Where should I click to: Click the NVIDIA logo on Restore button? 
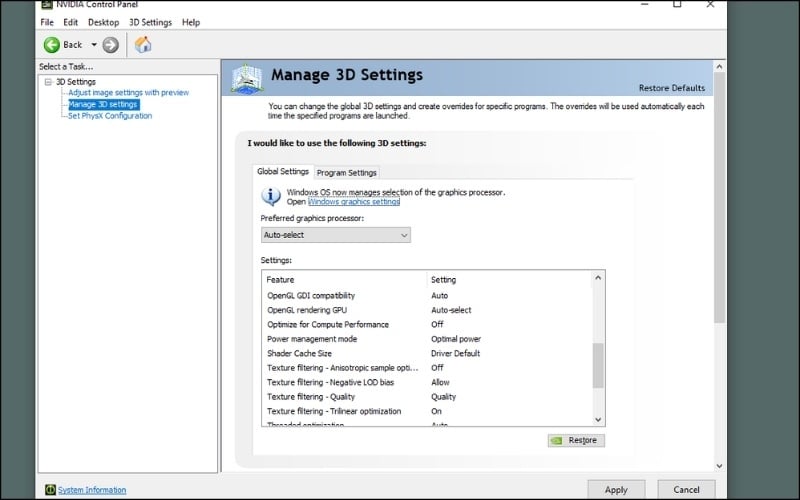557,440
